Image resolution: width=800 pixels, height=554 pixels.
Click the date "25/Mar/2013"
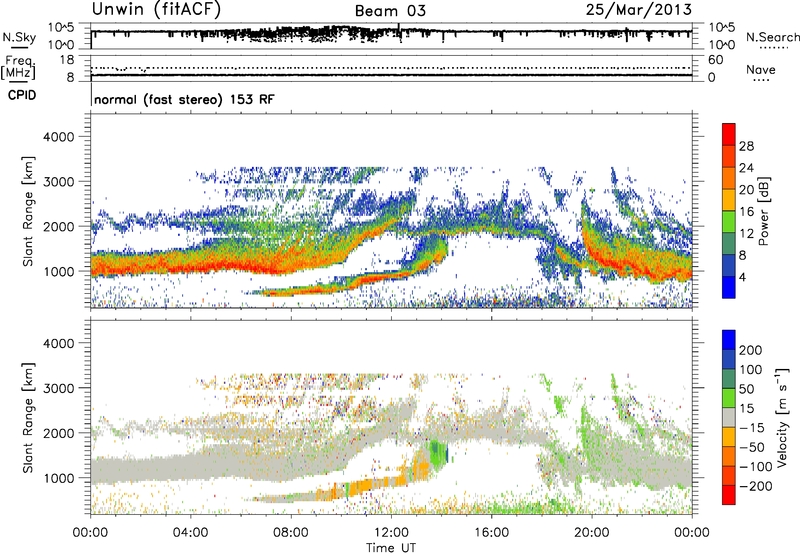pos(638,9)
